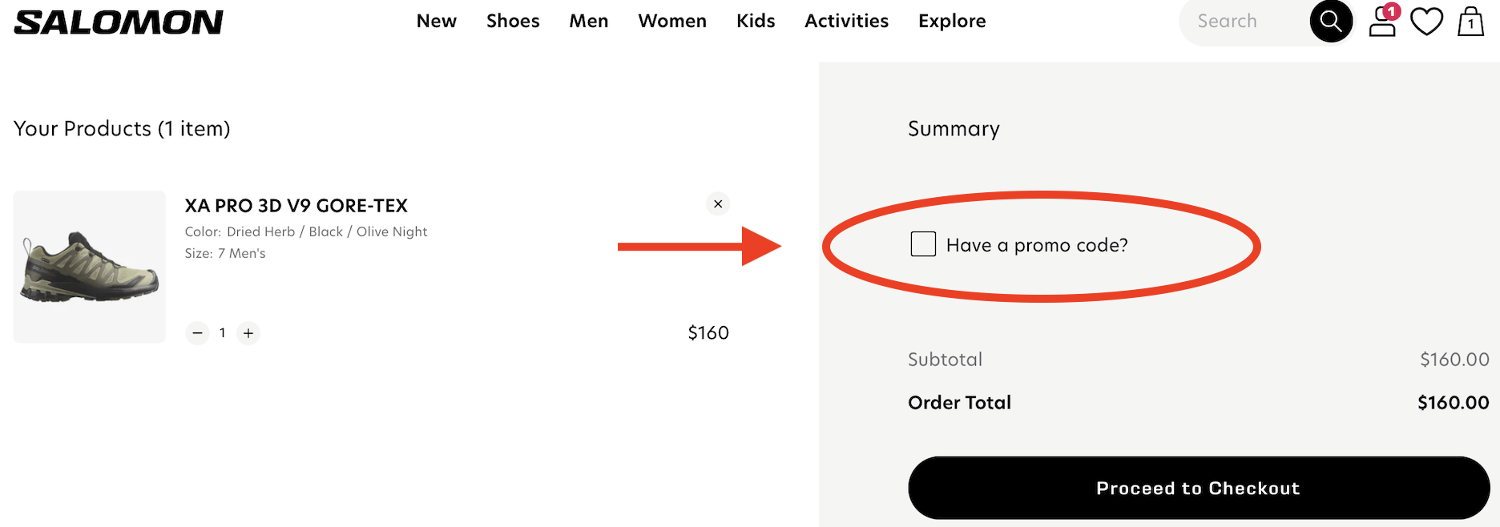This screenshot has width=1500, height=527.
Task: Open the Explore menu
Action: pos(952,21)
